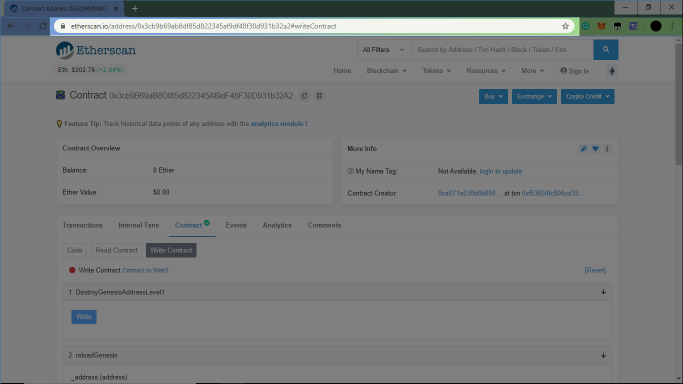Image resolution: width=683 pixels, height=384 pixels.
Task: Open the Exchange dropdown
Action: (534, 96)
